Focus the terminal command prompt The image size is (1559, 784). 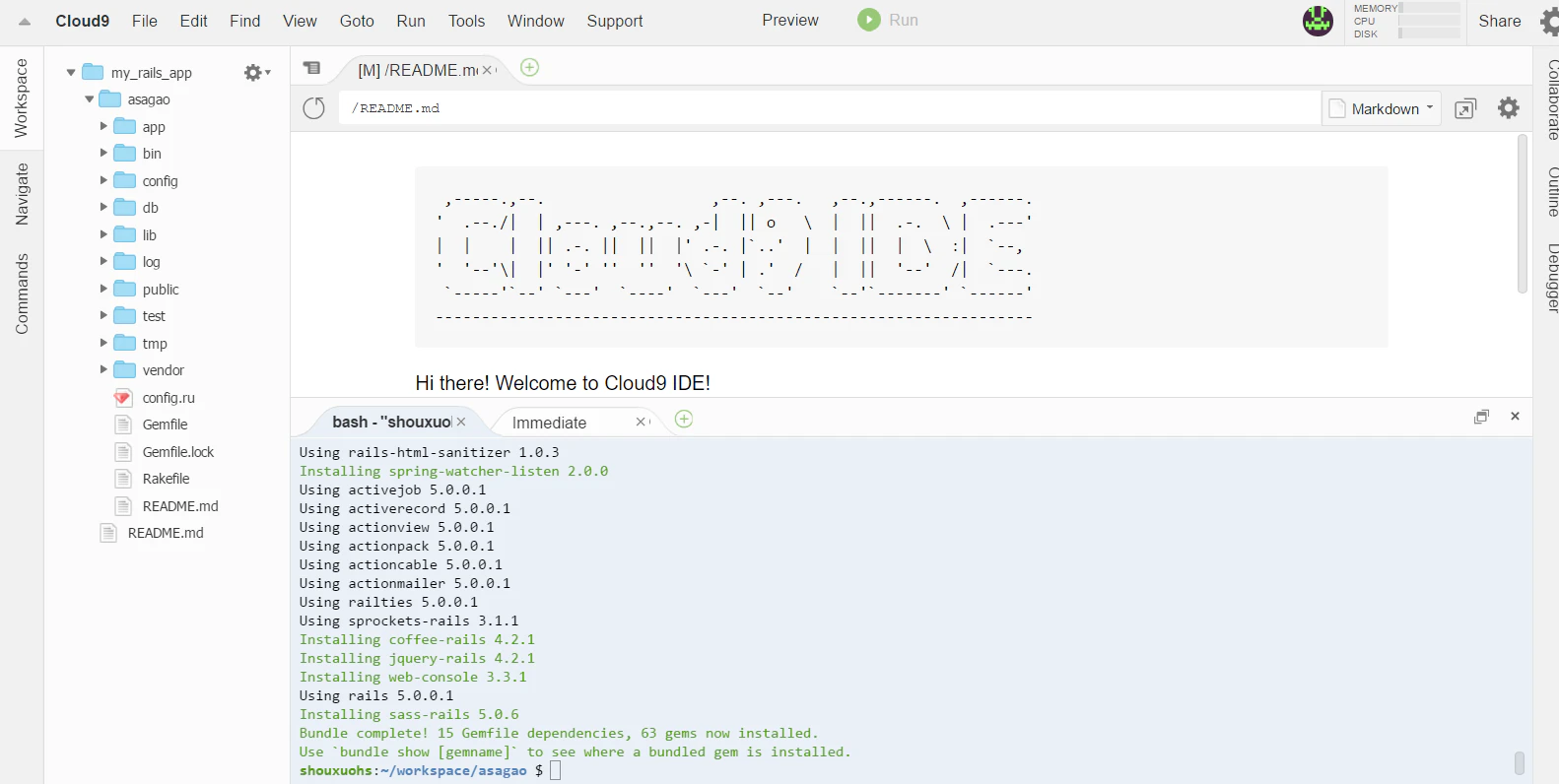(x=555, y=770)
